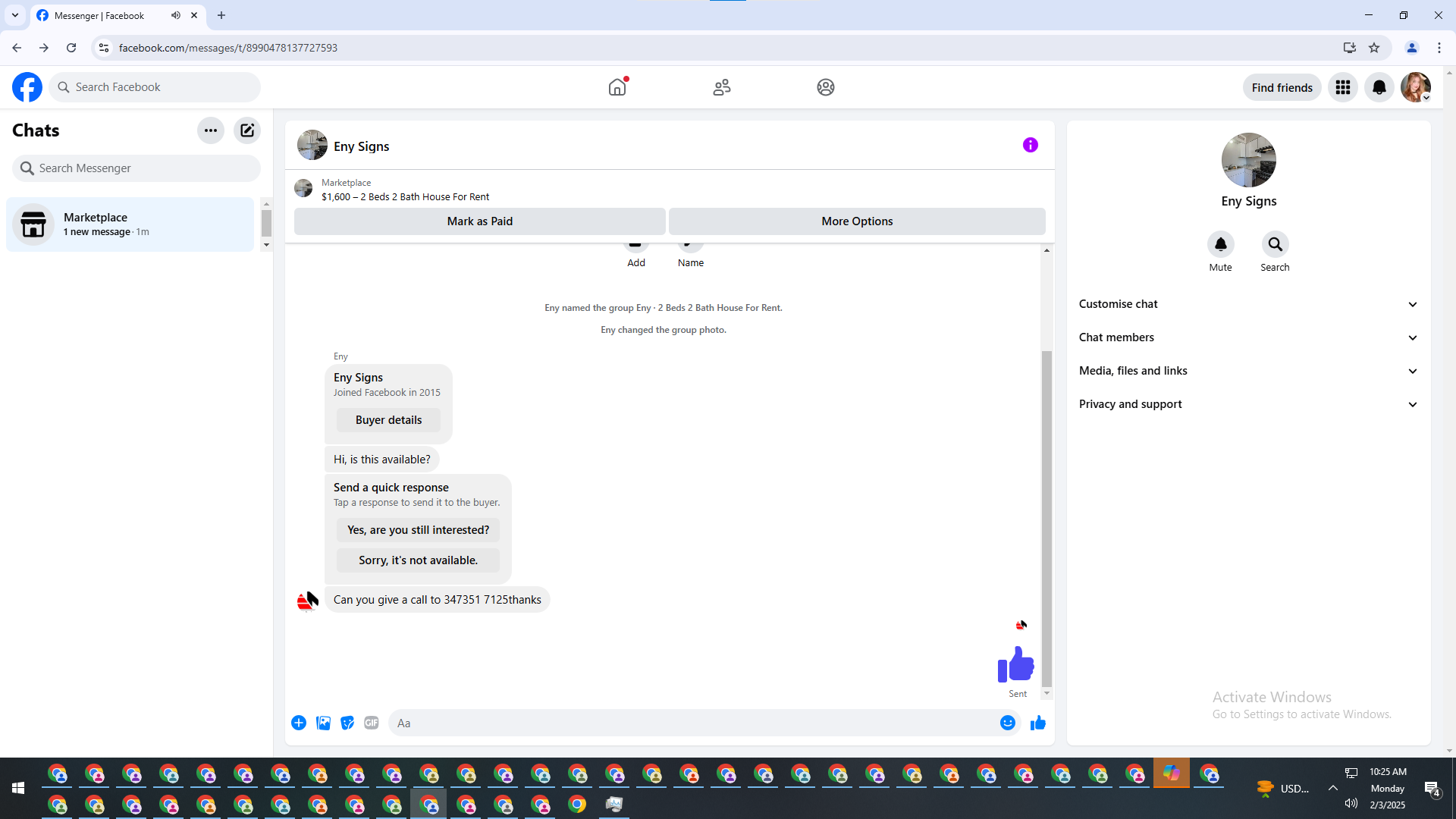Open the Eny Signs chat header name
Screen dimensions: 1456x819
[x=361, y=146]
